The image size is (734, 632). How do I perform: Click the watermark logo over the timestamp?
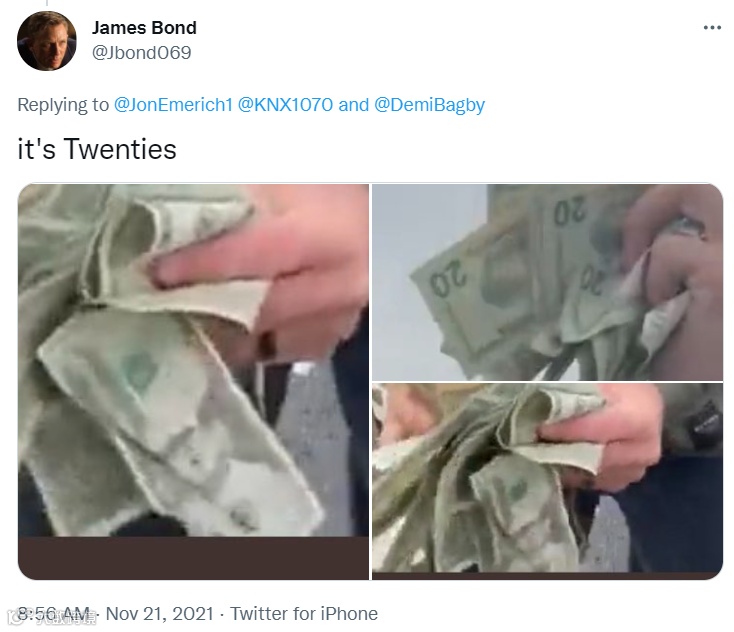17,618
